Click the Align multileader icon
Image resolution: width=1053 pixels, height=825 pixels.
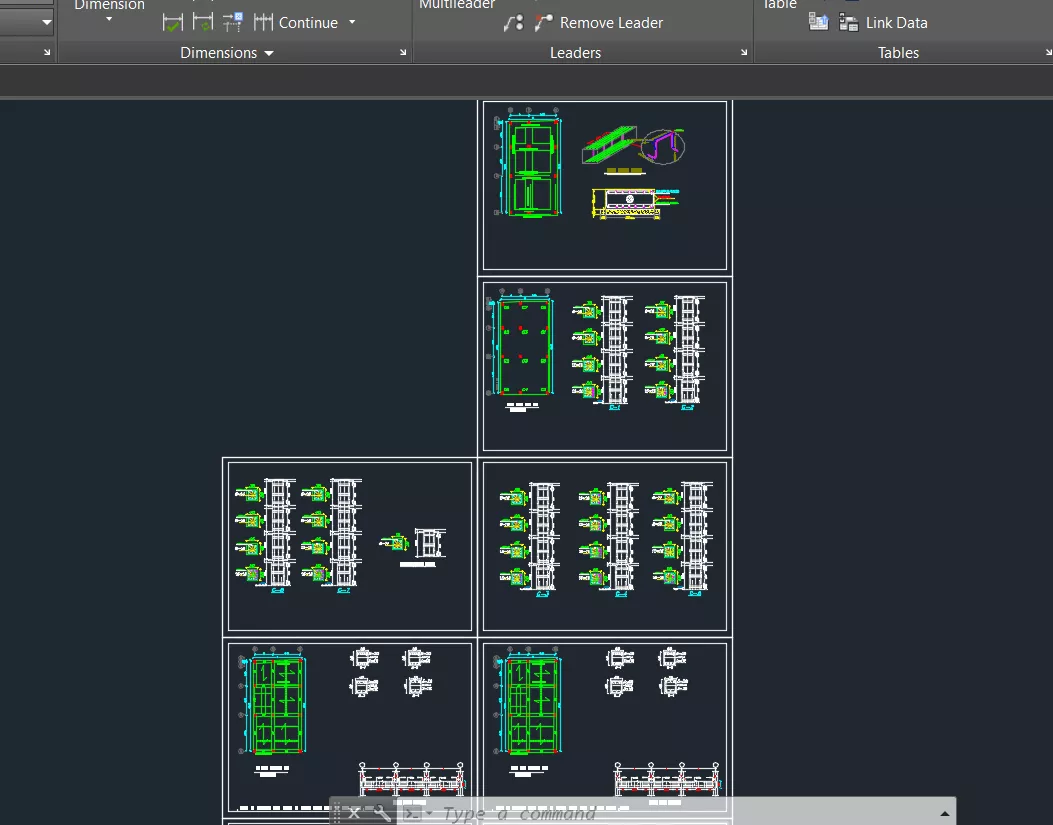pyautogui.click(x=514, y=22)
